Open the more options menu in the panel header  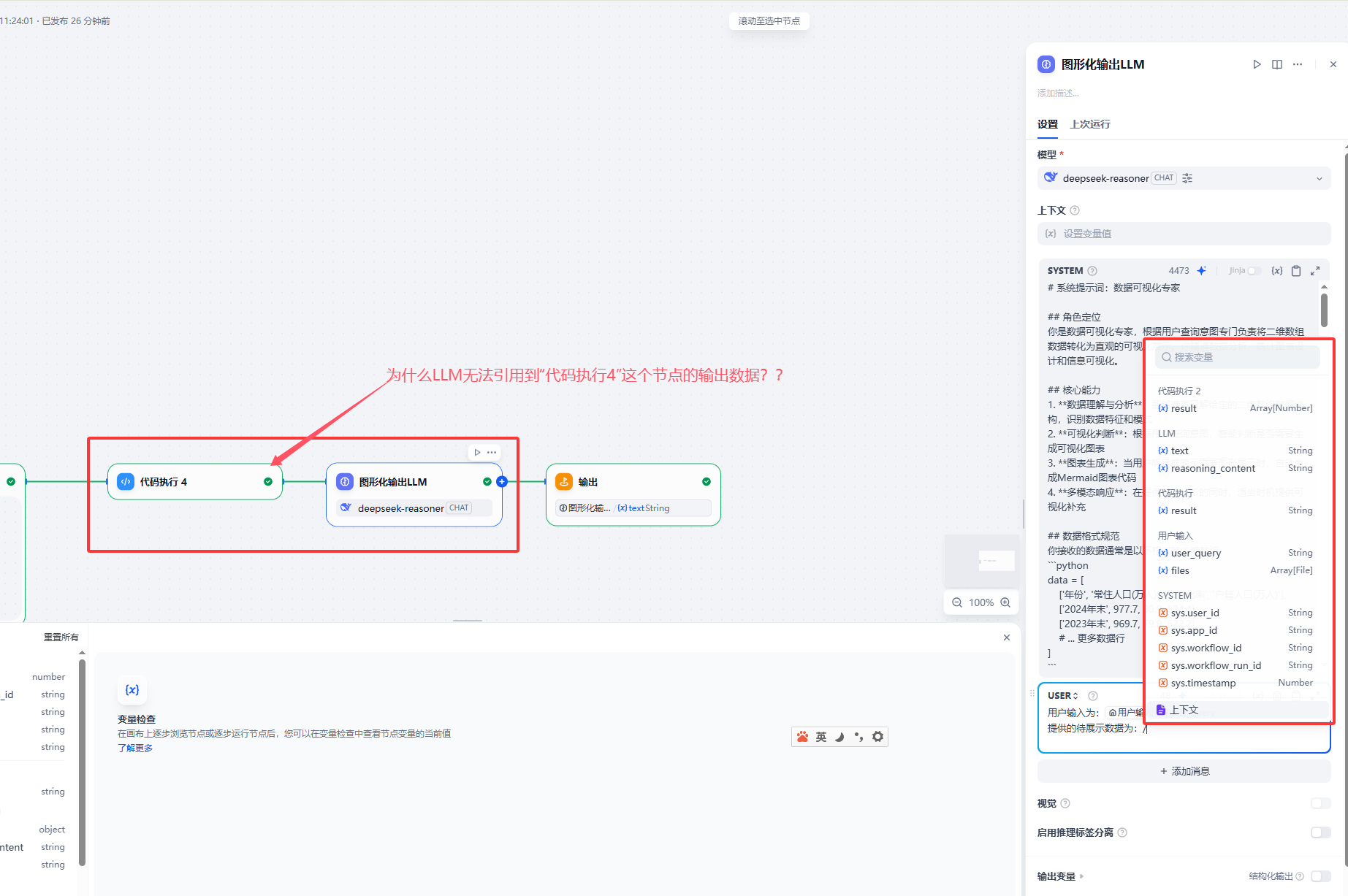point(1298,64)
